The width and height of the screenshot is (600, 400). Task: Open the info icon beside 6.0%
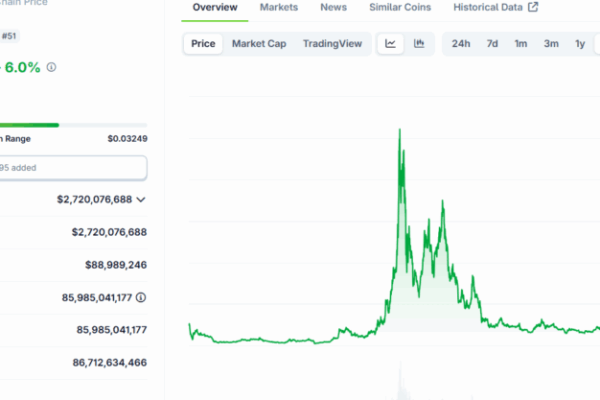51,67
